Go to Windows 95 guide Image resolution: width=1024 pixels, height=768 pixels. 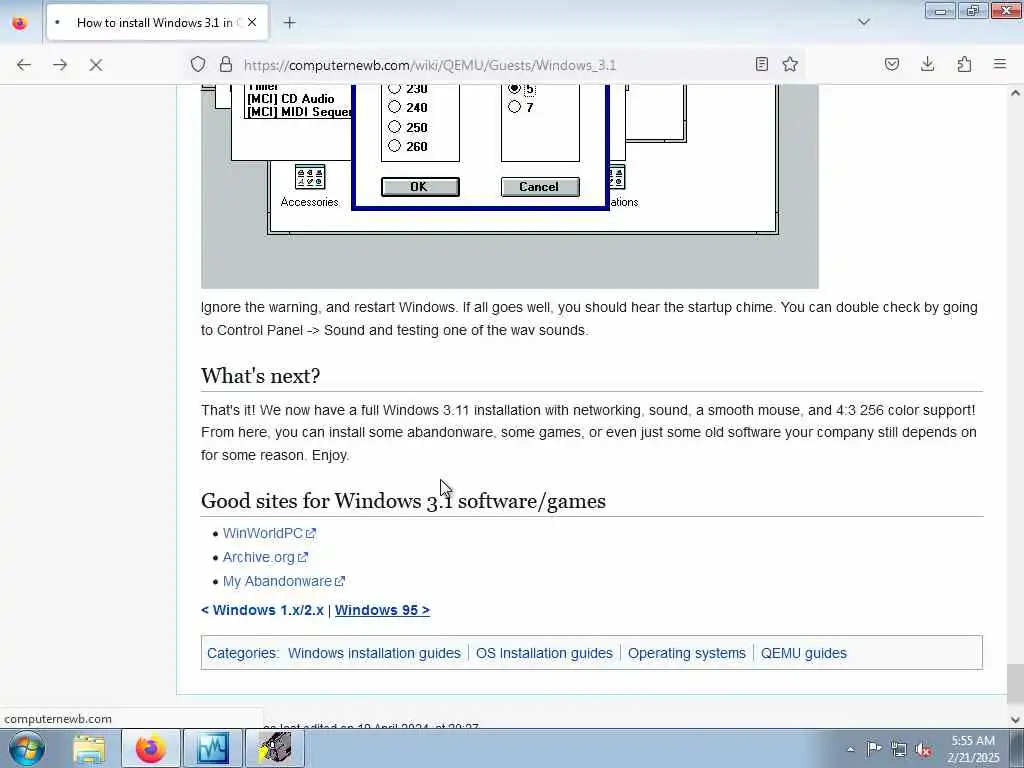pos(382,610)
